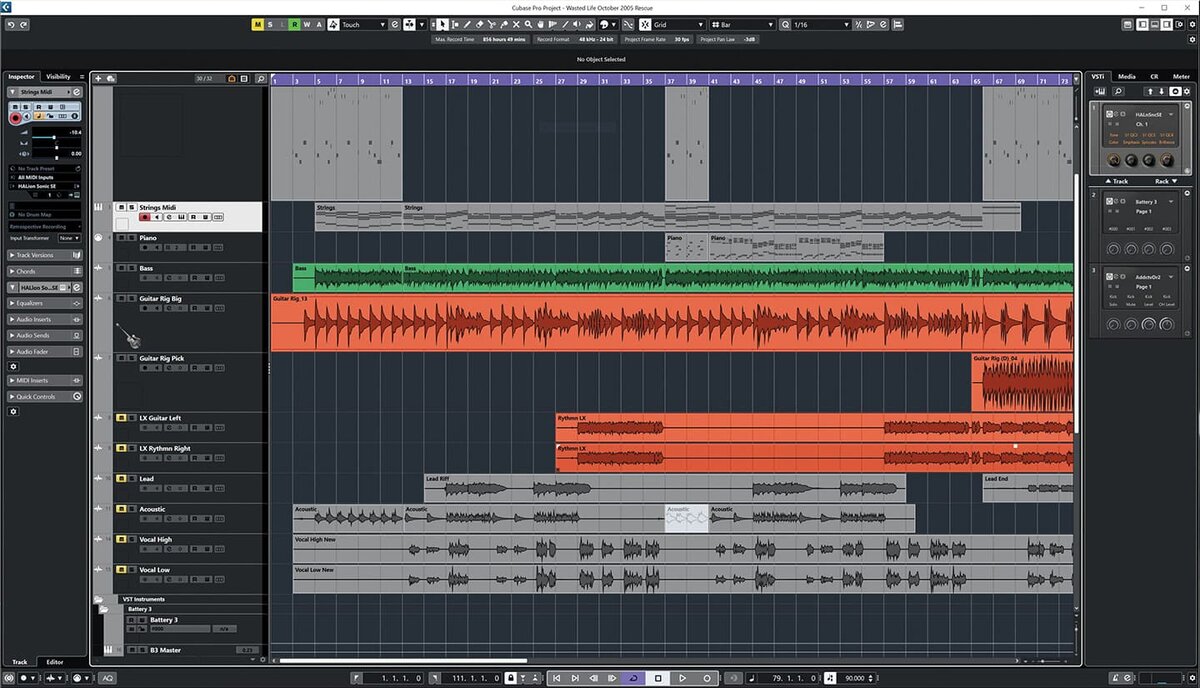1200x688 pixels.
Task: Toggle the global Mute M button
Action: [257, 24]
